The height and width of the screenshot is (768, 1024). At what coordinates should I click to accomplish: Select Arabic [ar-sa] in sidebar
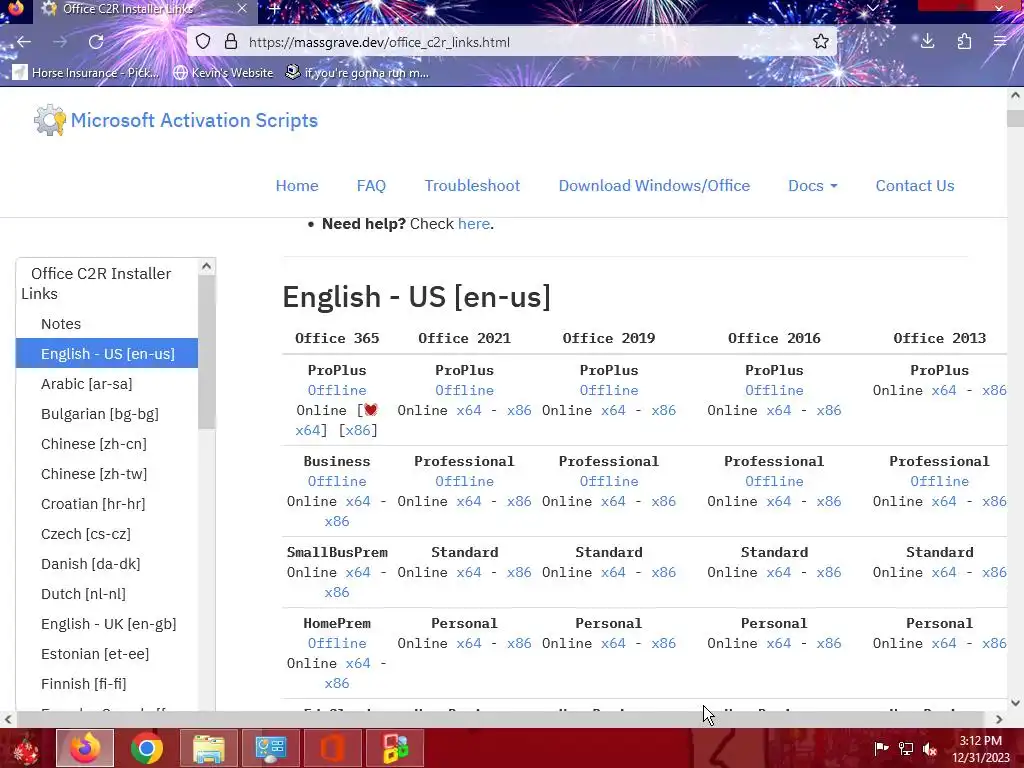[86, 384]
